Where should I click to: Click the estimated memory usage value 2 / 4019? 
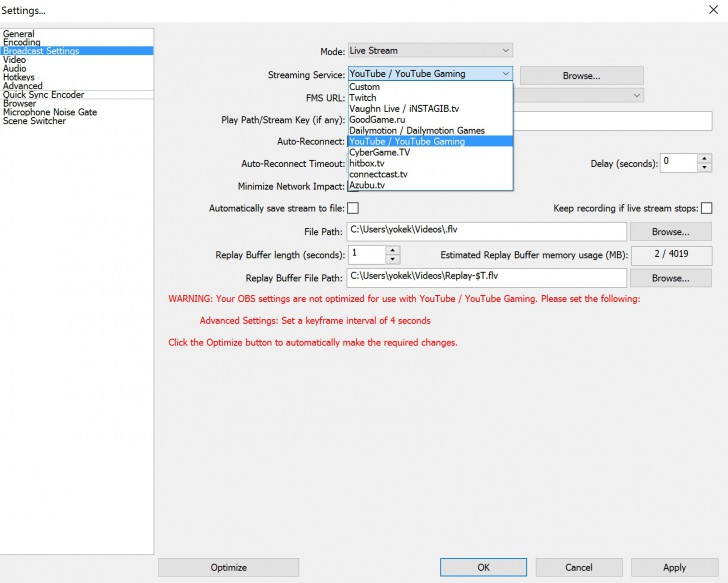671,254
